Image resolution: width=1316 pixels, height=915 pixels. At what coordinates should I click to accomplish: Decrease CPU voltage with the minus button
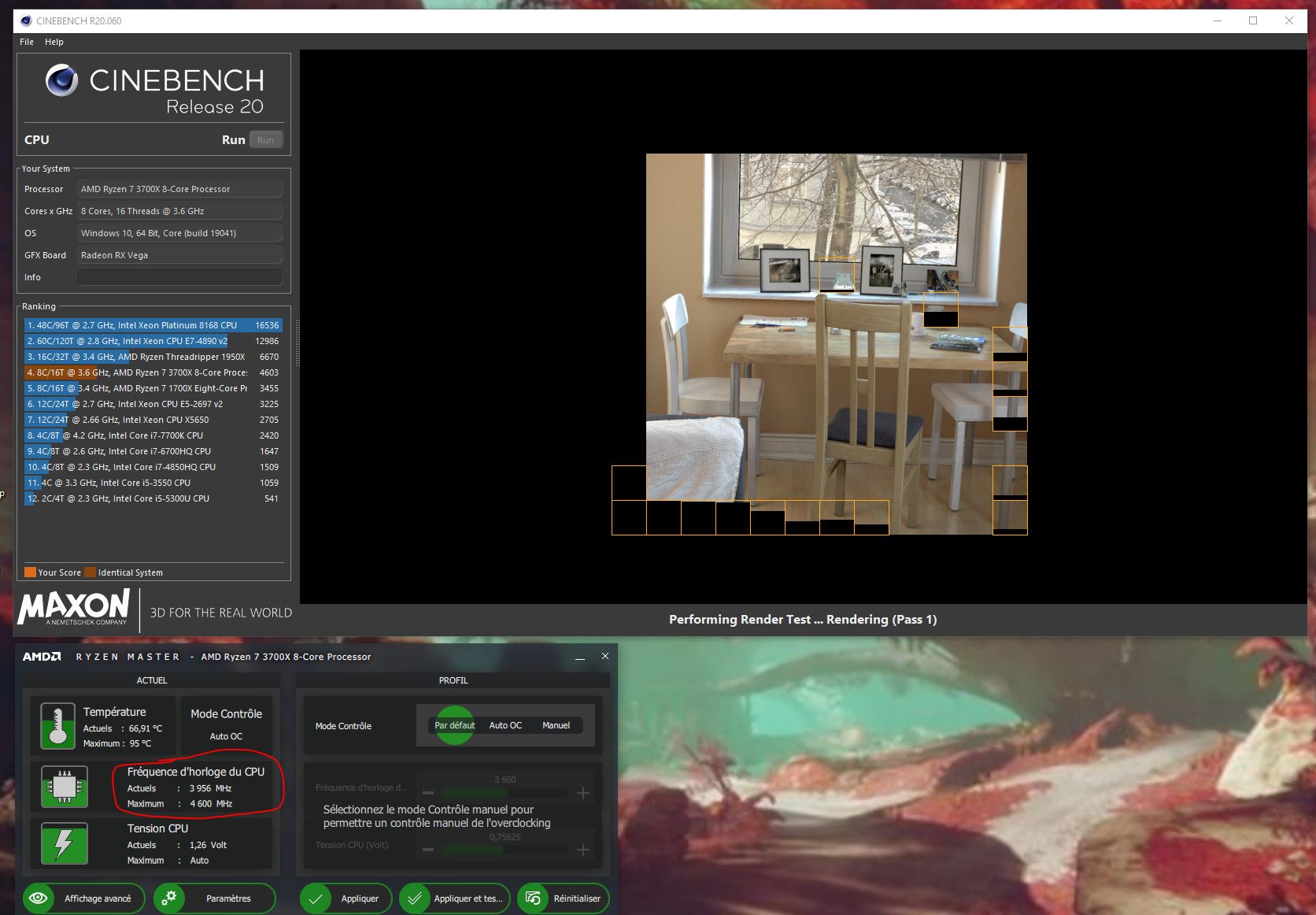428,850
